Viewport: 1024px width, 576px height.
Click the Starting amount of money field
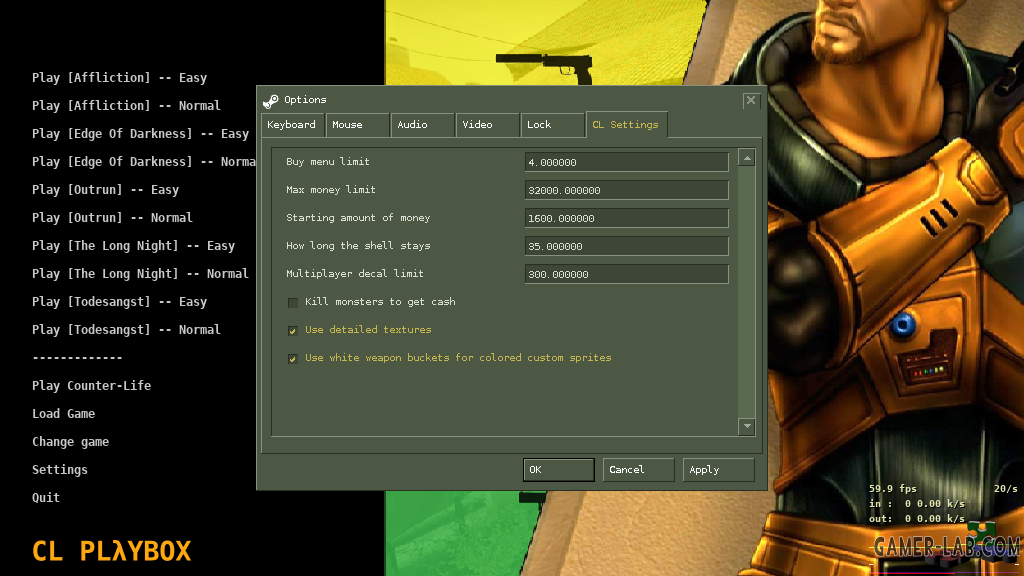pyautogui.click(x=626, y=218)
